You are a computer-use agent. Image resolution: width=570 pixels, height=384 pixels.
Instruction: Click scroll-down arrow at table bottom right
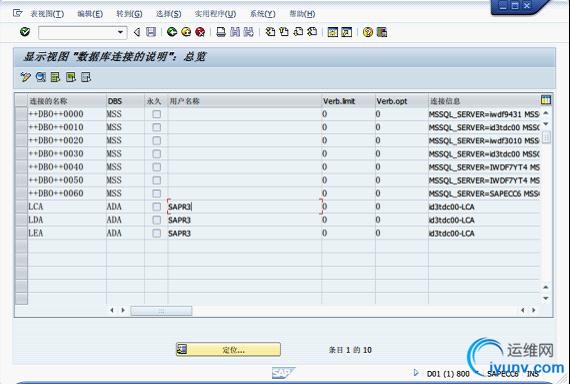546,298
